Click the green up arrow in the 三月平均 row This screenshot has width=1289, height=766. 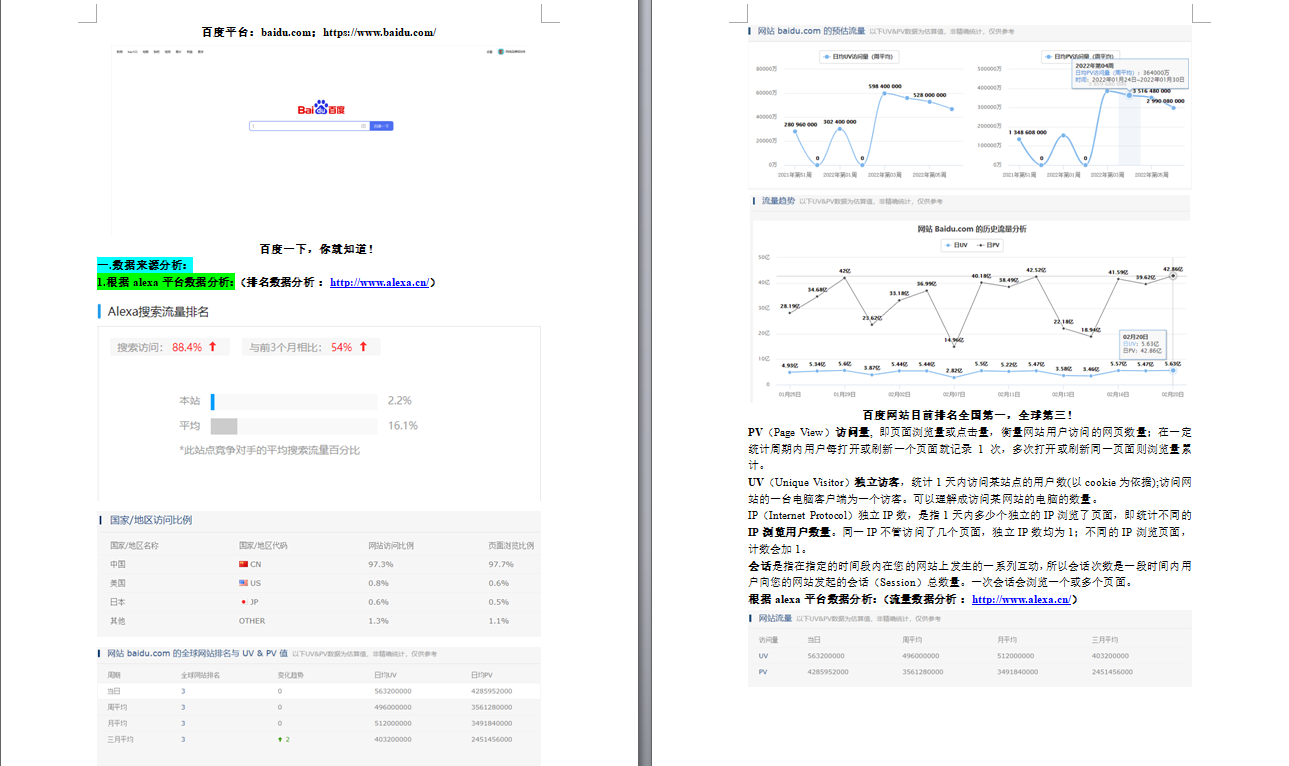(x=280, y=739)
